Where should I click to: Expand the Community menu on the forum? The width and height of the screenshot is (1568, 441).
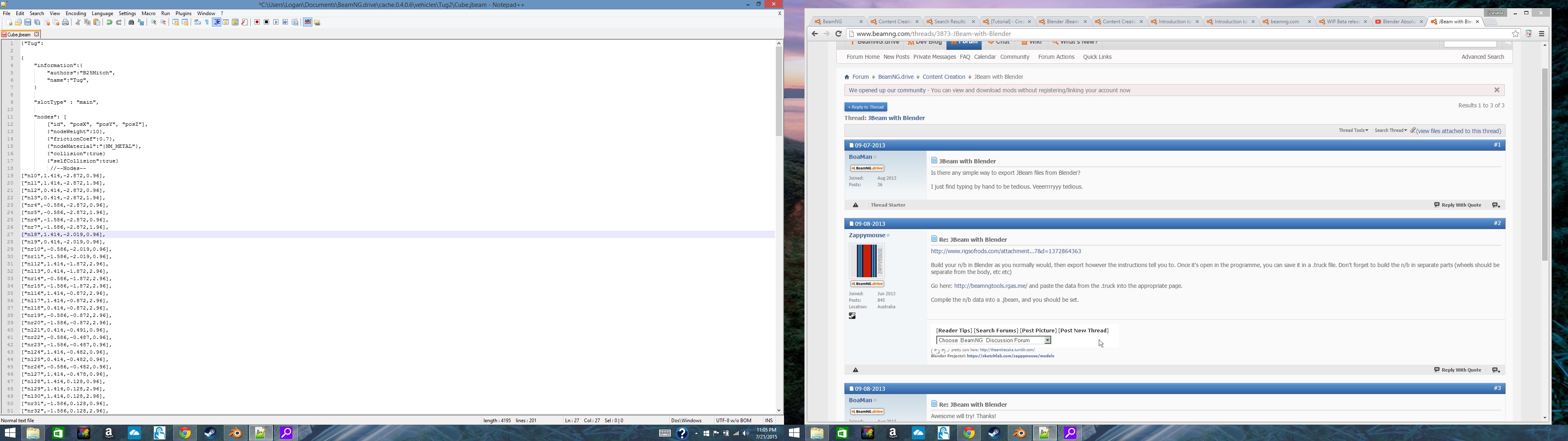[x=1015, y=57]
